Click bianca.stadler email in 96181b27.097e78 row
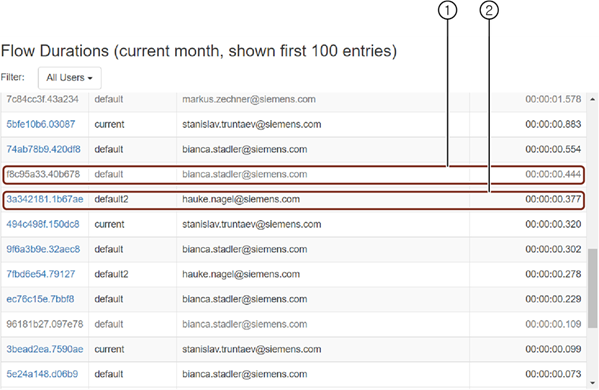Image resolution: width=599 pixels, height=390 pixels. [244, 324]
